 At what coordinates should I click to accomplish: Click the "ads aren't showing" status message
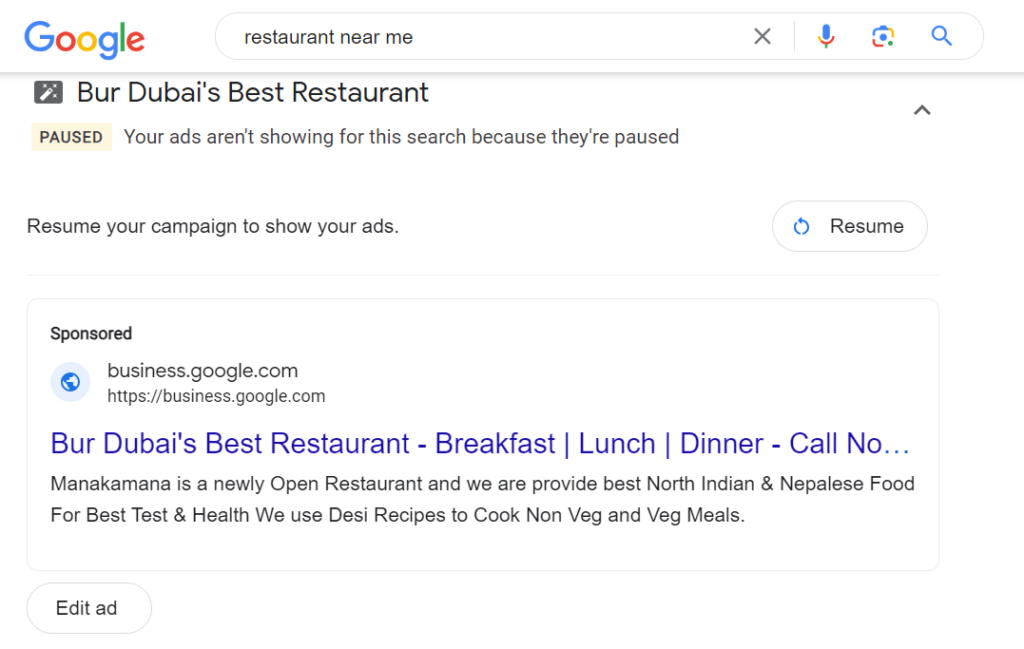click(x=401, y=137)
